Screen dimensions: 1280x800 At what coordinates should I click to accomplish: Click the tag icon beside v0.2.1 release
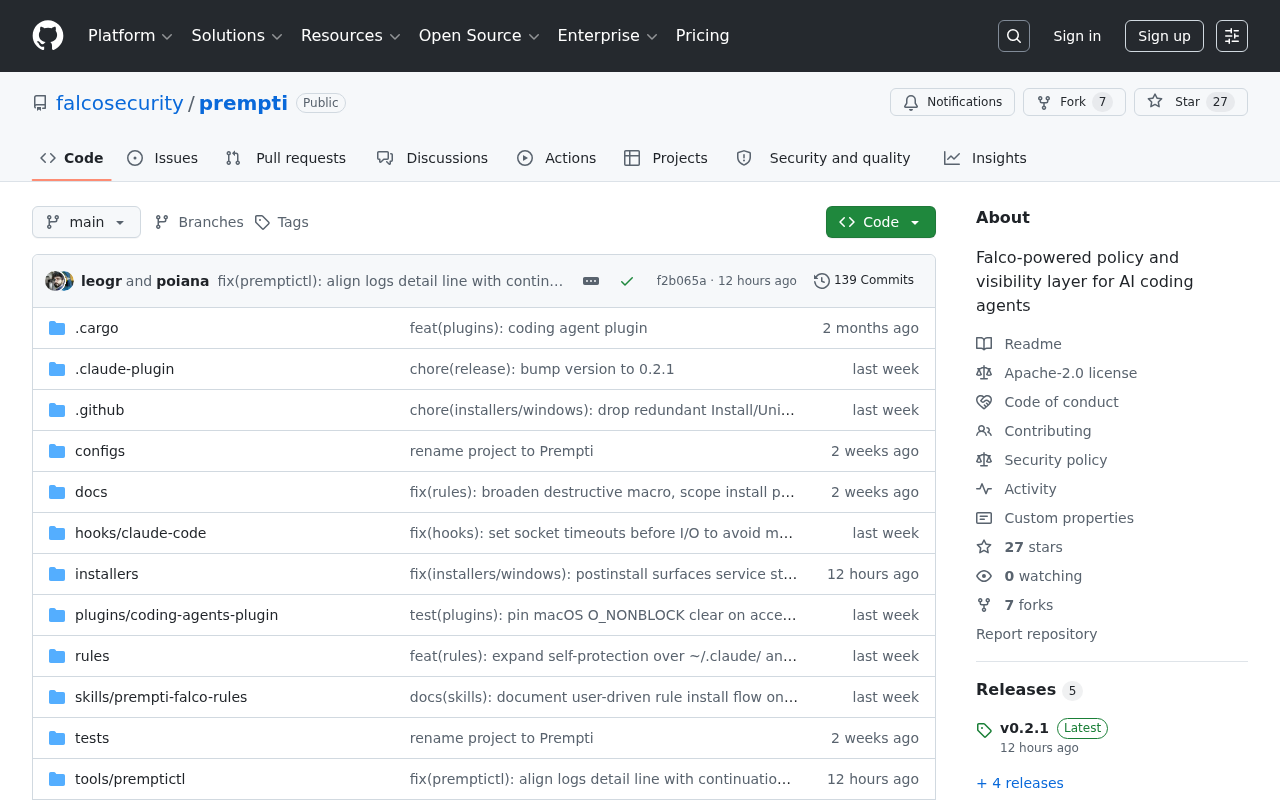(x=984, y=730)
